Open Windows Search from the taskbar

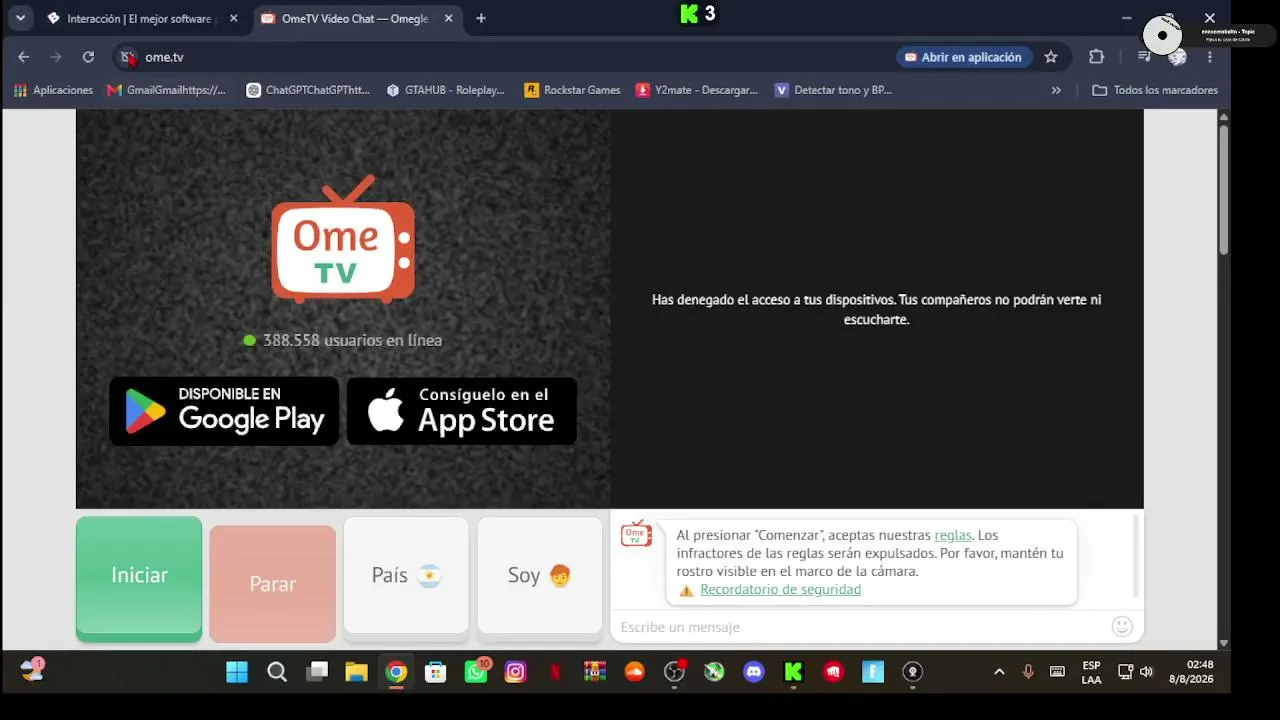point(277,672)
